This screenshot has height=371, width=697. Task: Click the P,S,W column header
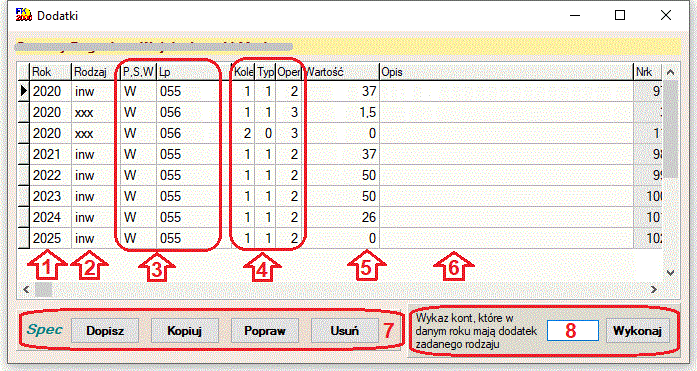138,72
